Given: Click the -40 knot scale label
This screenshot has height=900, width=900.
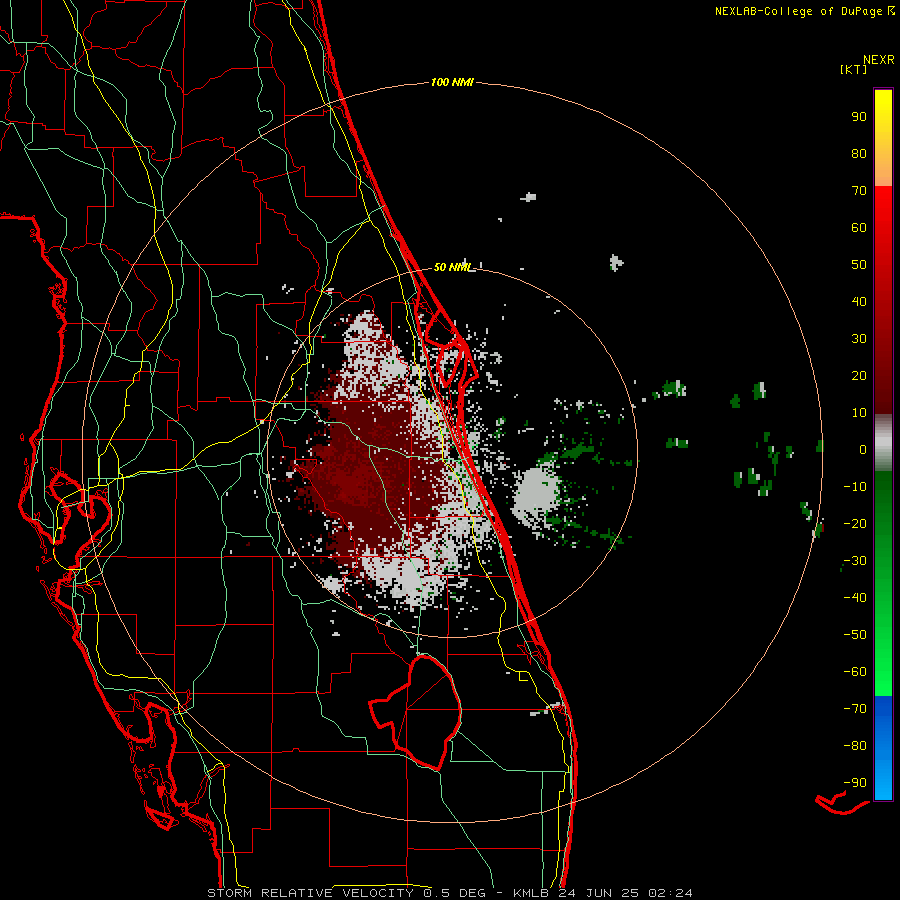Looking at the screenshot, I should (855, 598).
